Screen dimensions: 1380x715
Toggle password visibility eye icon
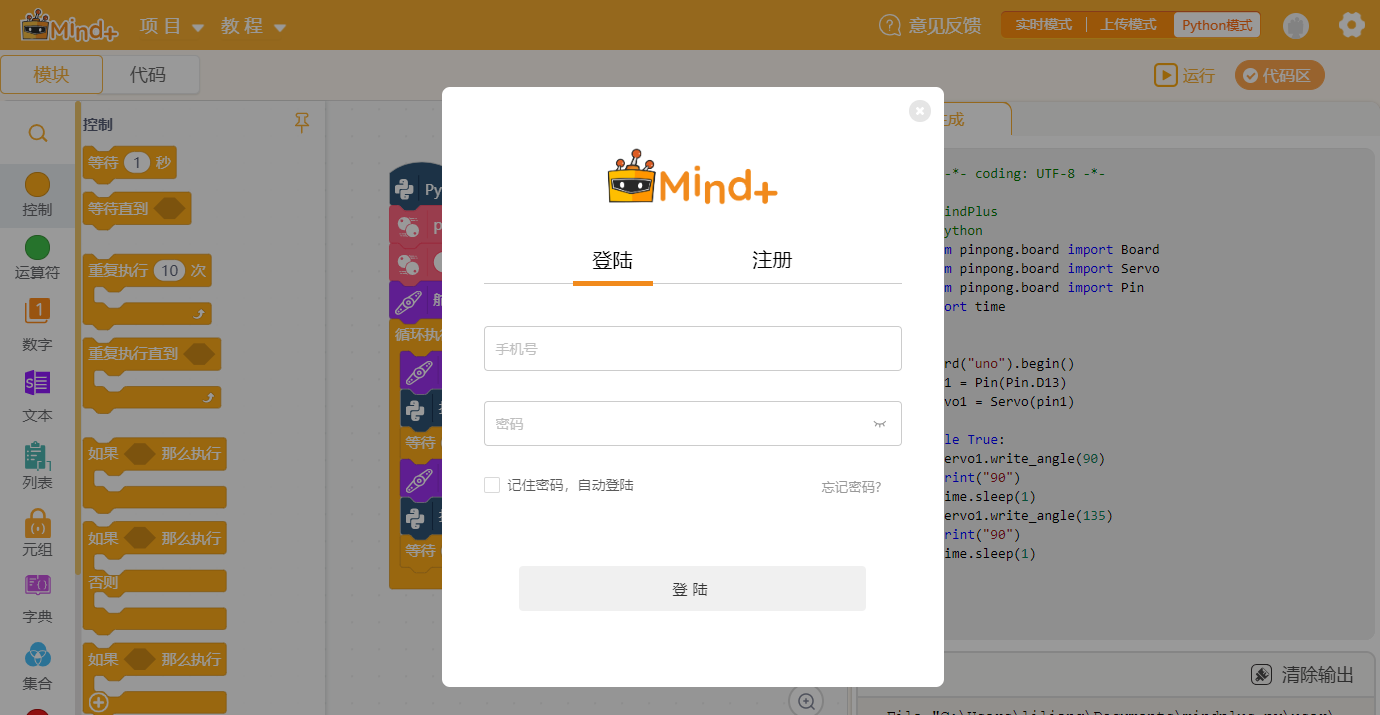(x=880, y=424)
